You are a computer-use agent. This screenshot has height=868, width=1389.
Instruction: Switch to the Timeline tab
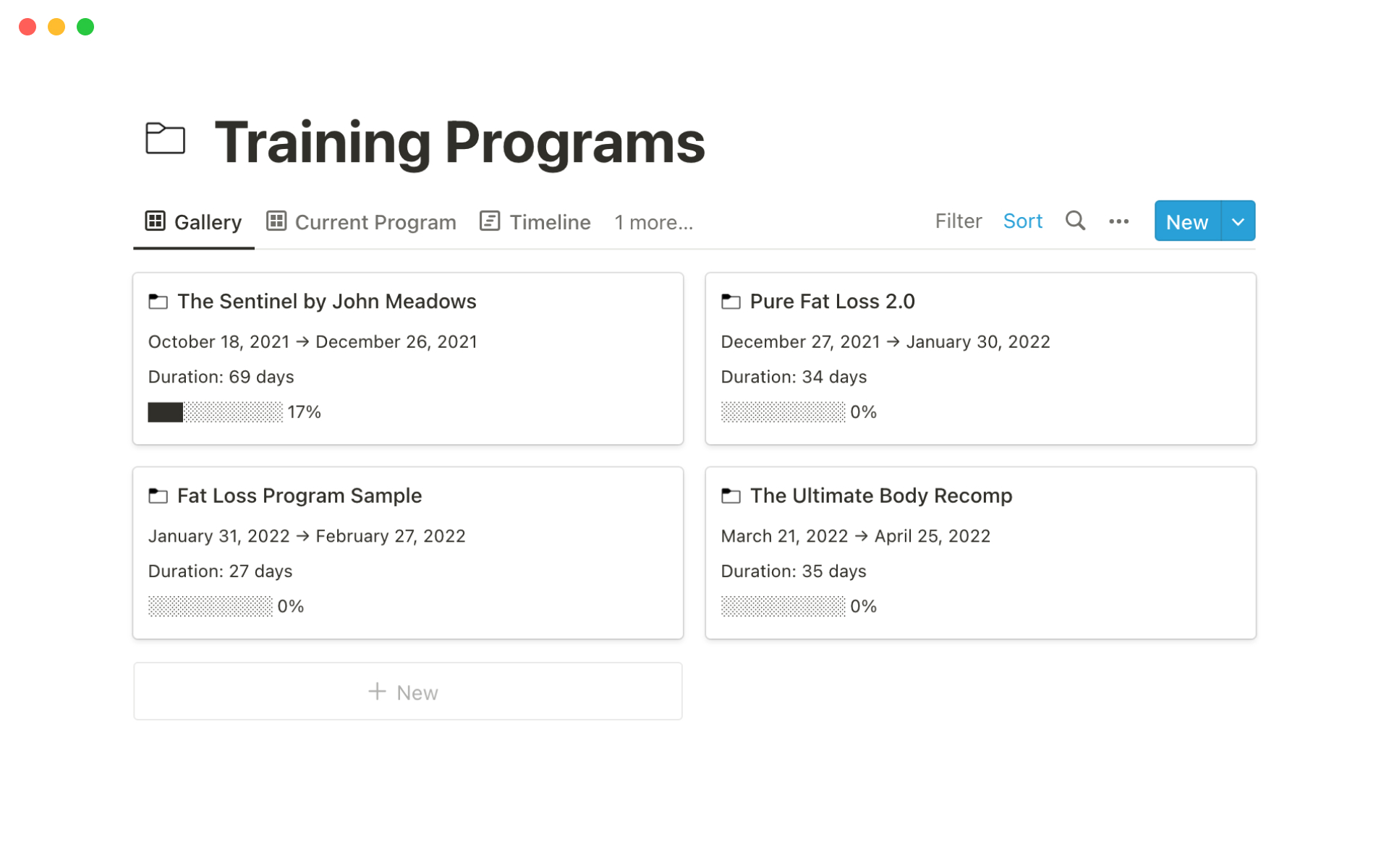[x=549, y=222]
